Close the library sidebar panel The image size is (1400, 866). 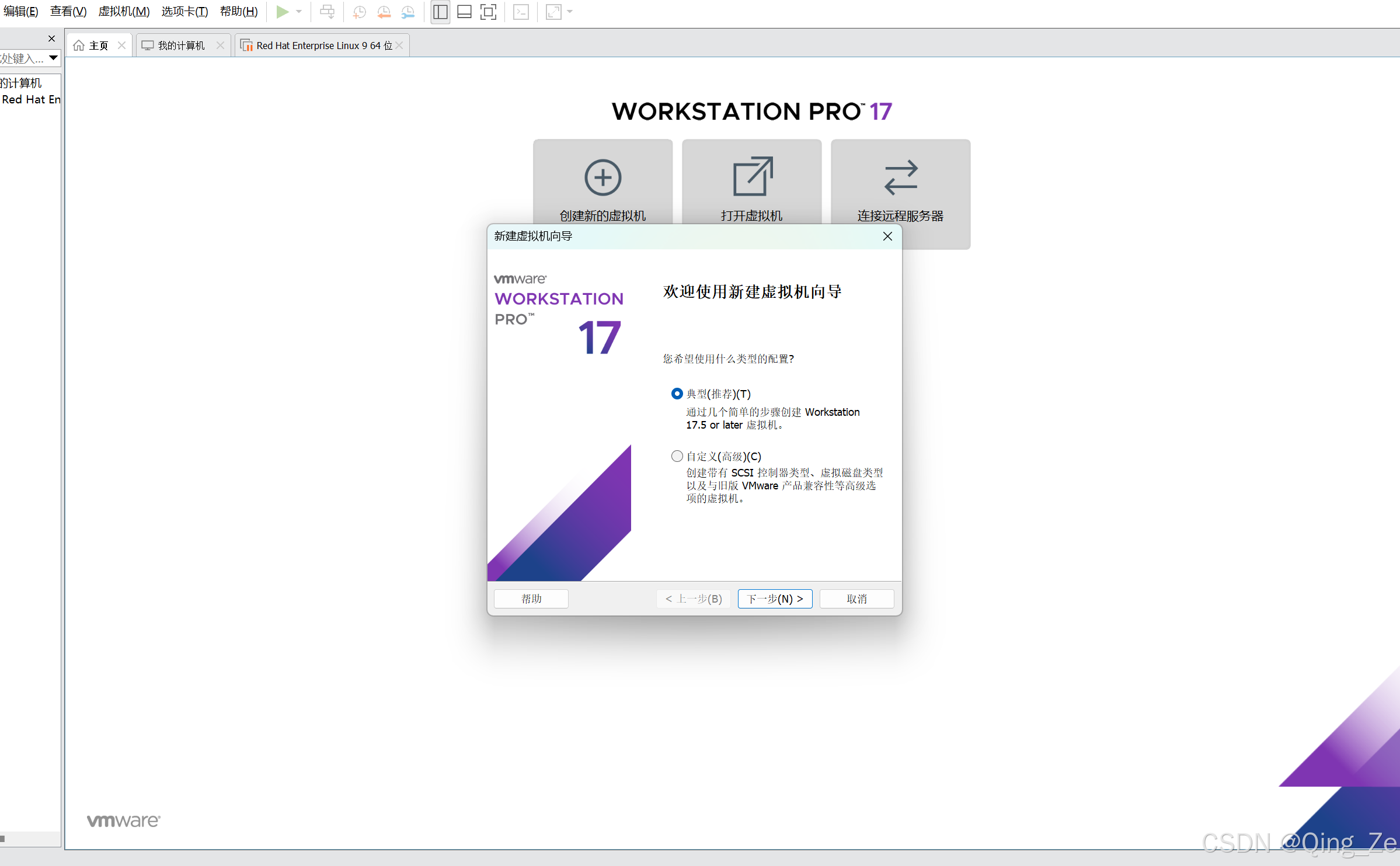tap(51, 39)
